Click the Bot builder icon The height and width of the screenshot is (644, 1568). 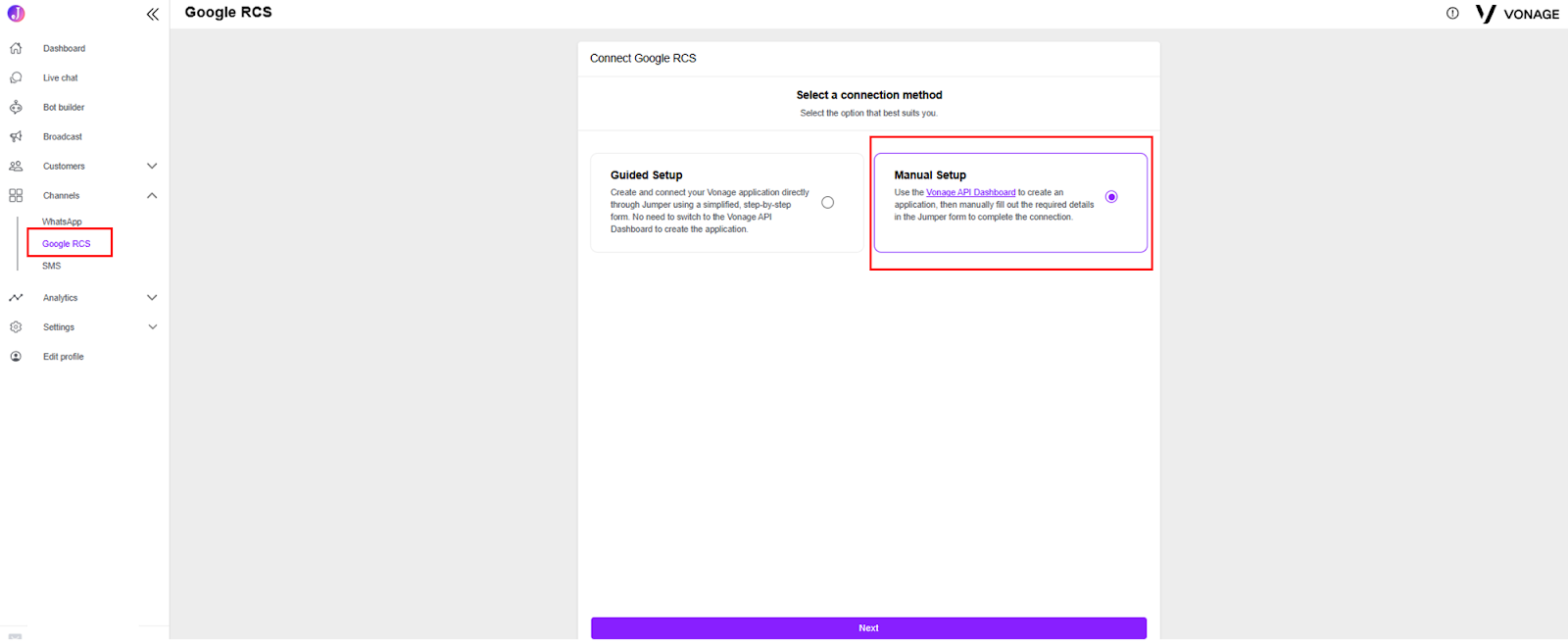16,107
